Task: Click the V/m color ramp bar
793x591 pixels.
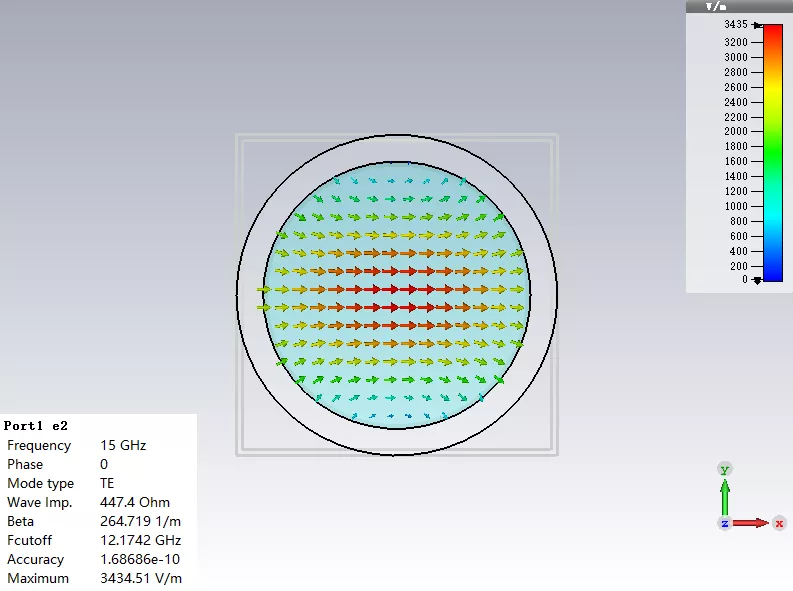Action: pyautogui.click(x=773, y=152)
